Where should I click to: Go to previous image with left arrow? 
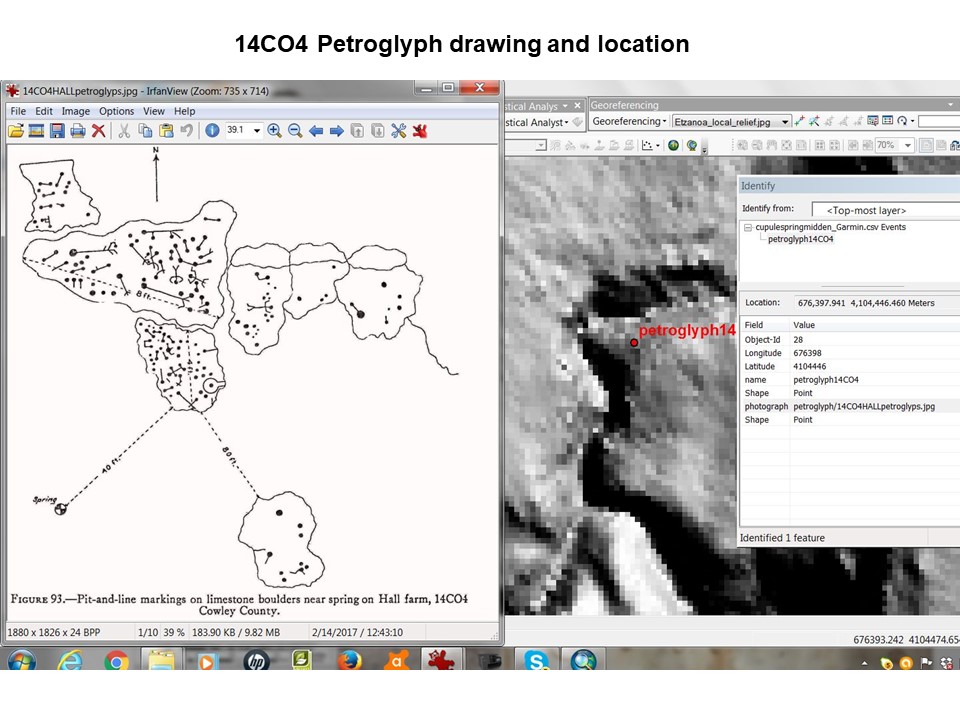click(316, 130)
